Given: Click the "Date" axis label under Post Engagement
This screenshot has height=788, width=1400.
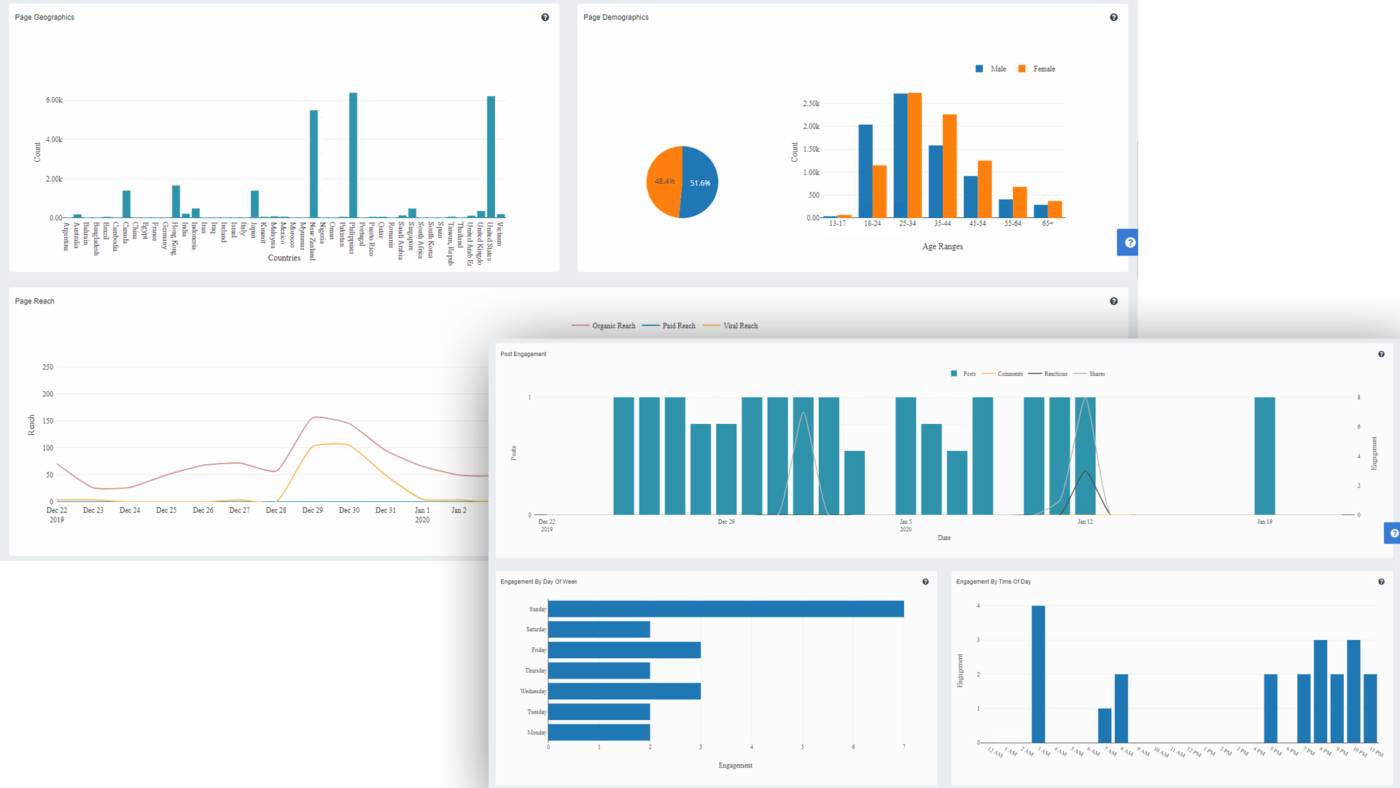Looking at the screenshot, I should coord(944,538).
